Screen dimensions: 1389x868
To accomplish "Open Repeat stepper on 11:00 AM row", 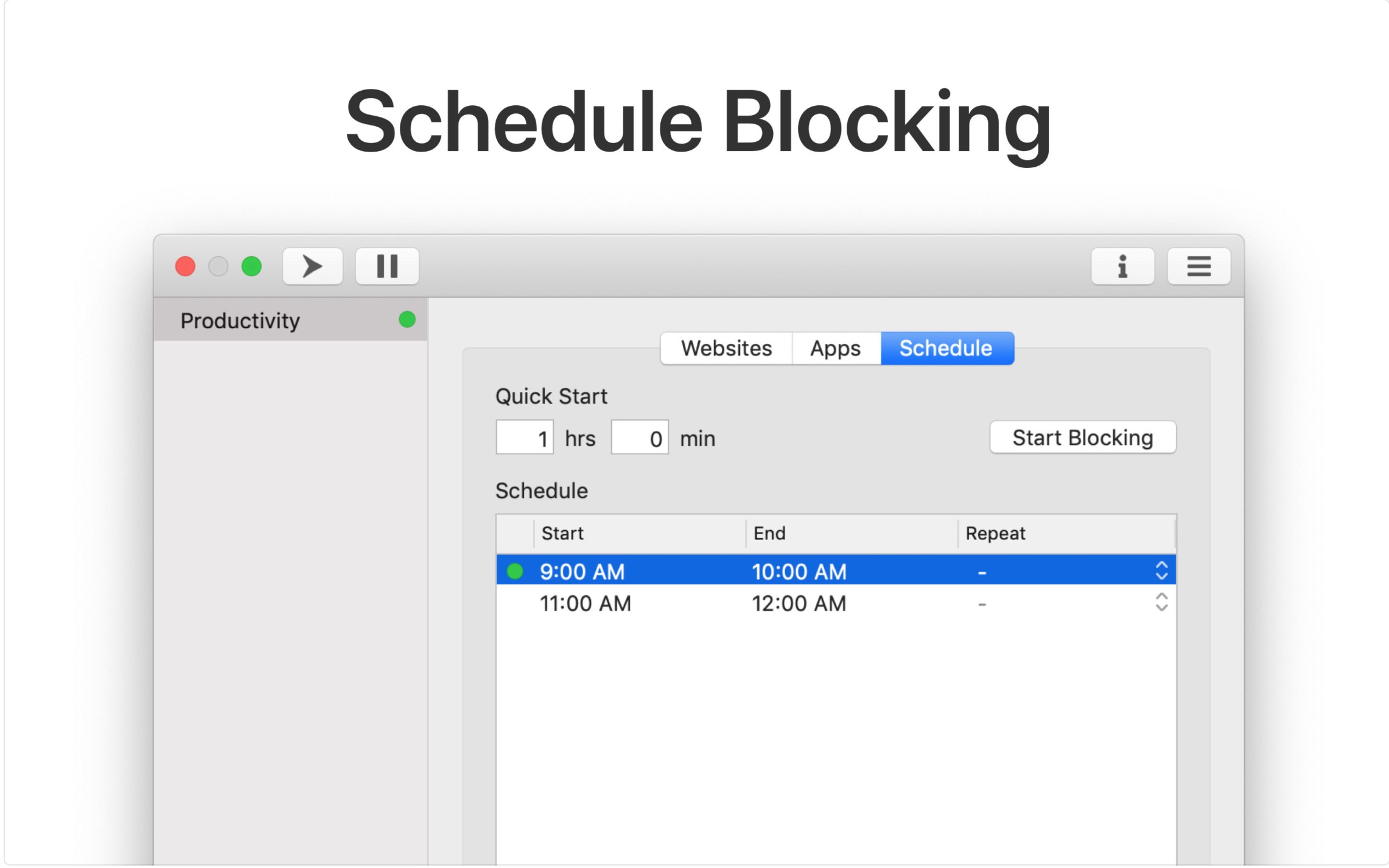I will 1161,603.
